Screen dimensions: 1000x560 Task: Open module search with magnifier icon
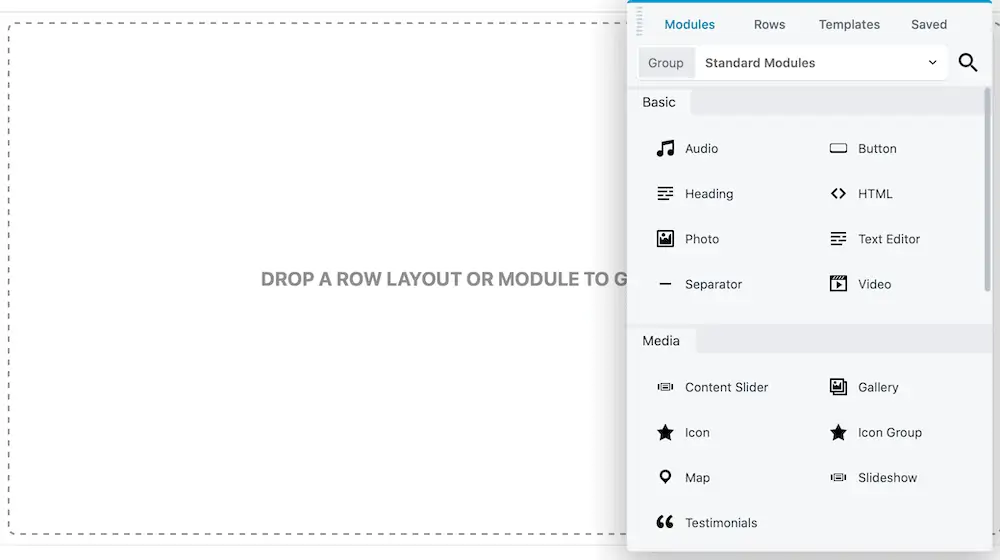tap(967, 63)
